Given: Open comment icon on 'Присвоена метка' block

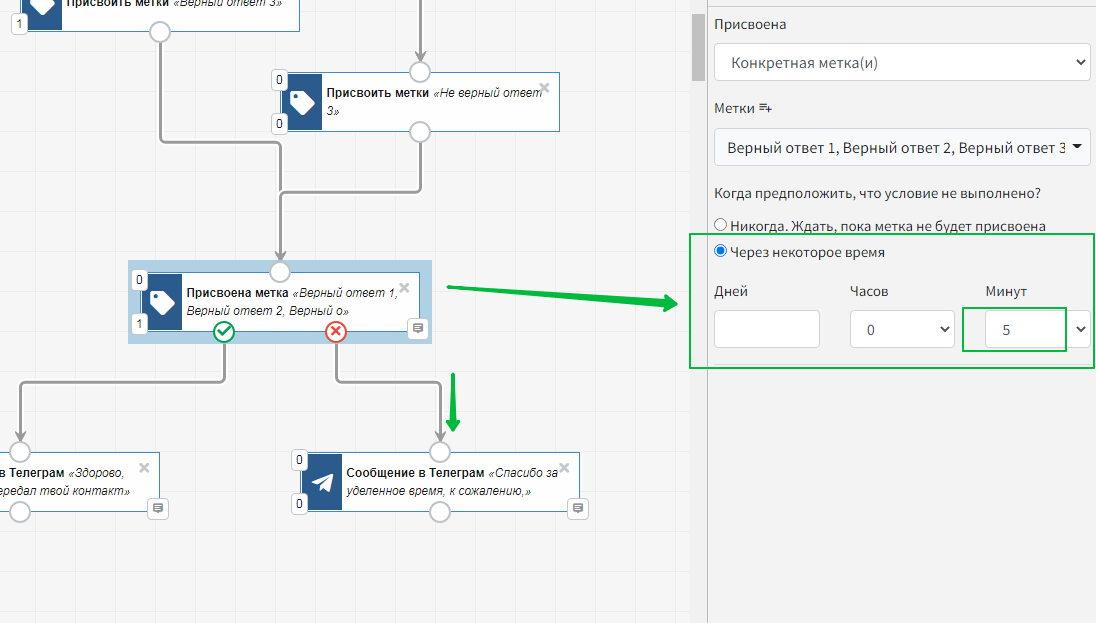Looking at the screenshot, I should click(418, 328).
